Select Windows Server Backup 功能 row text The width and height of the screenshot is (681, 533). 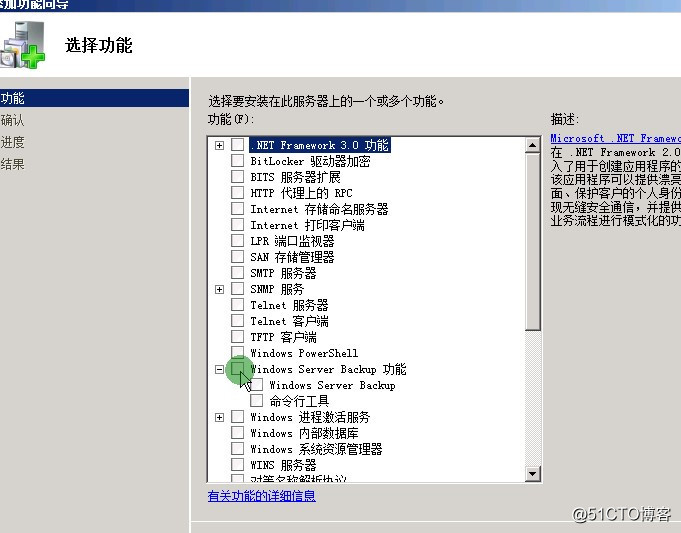point(328,369)
